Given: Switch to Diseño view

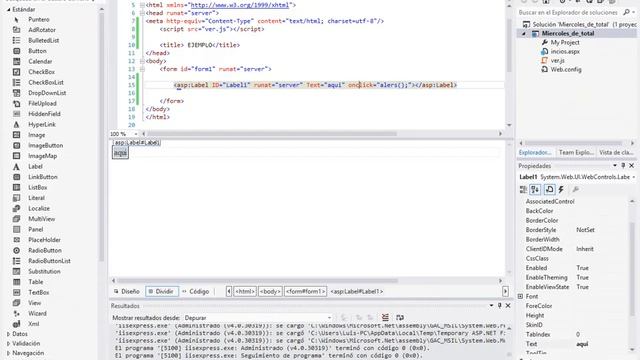Looking at the screenshot, I should pos(127,291).
